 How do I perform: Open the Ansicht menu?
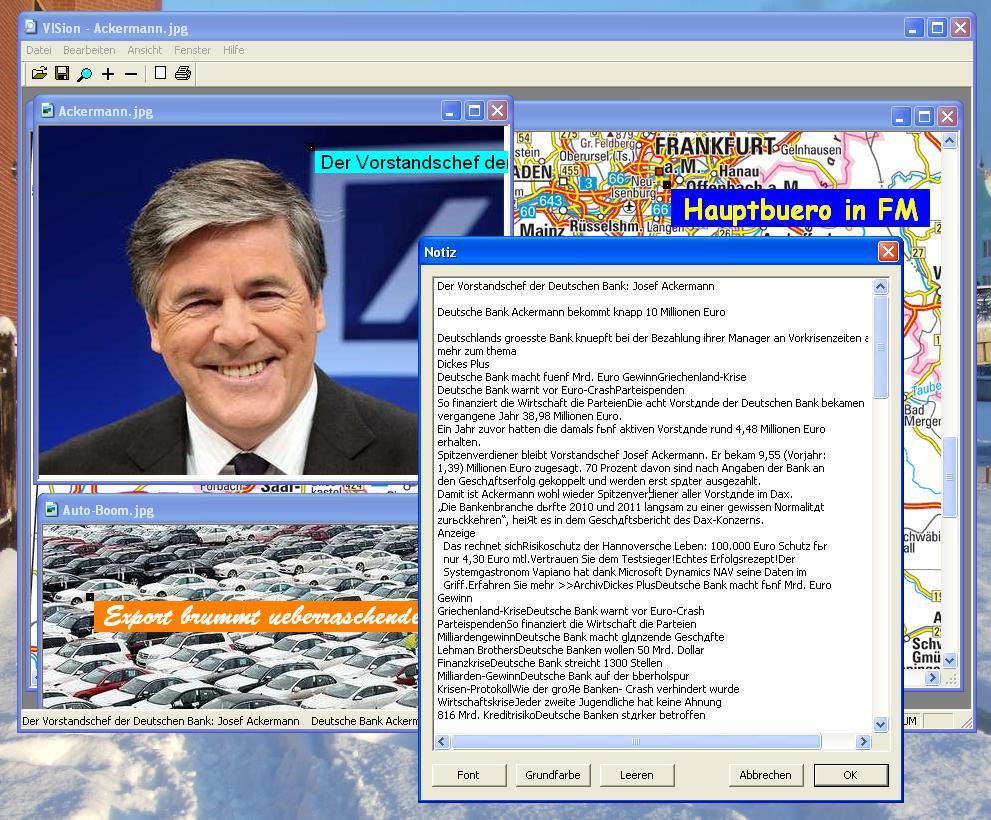145,50
